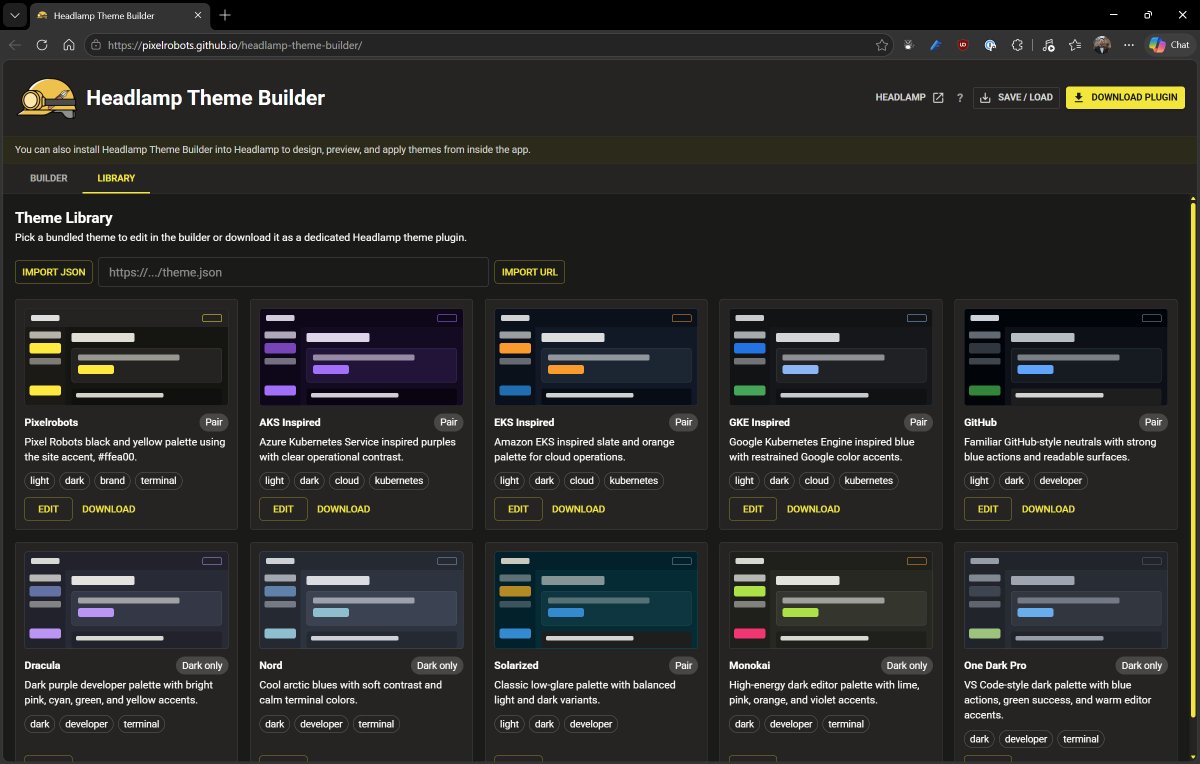Click the 'terminal' tag on Nord card

(376, 723)
